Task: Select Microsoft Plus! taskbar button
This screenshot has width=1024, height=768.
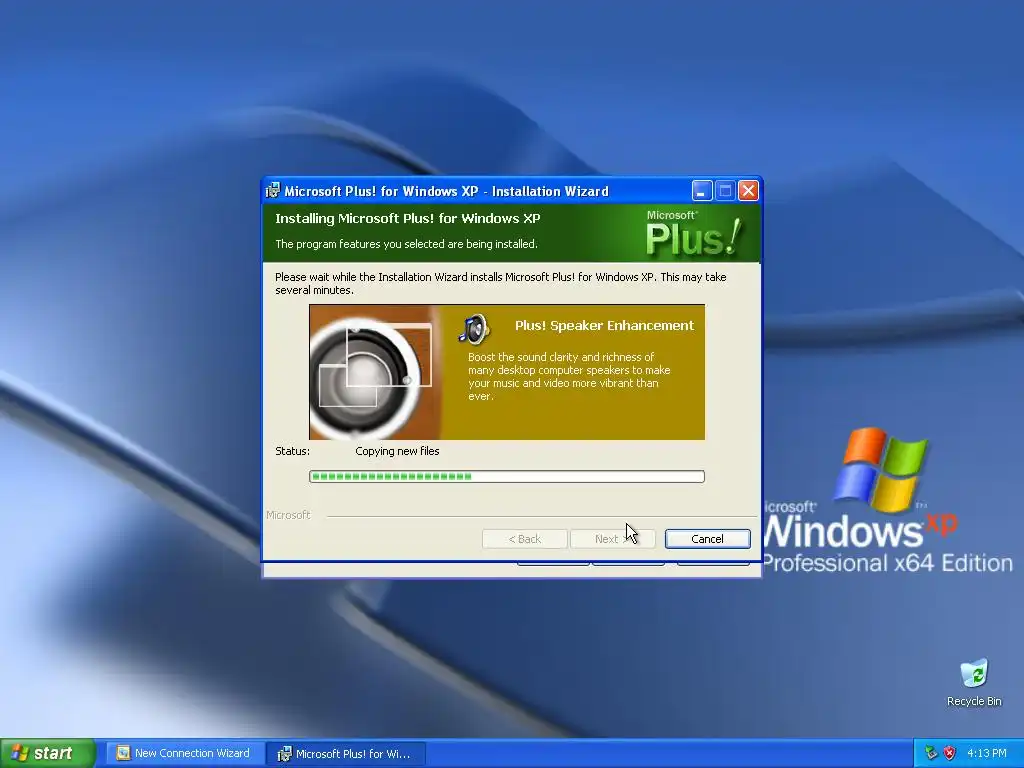Action: [x=346, y=754]
